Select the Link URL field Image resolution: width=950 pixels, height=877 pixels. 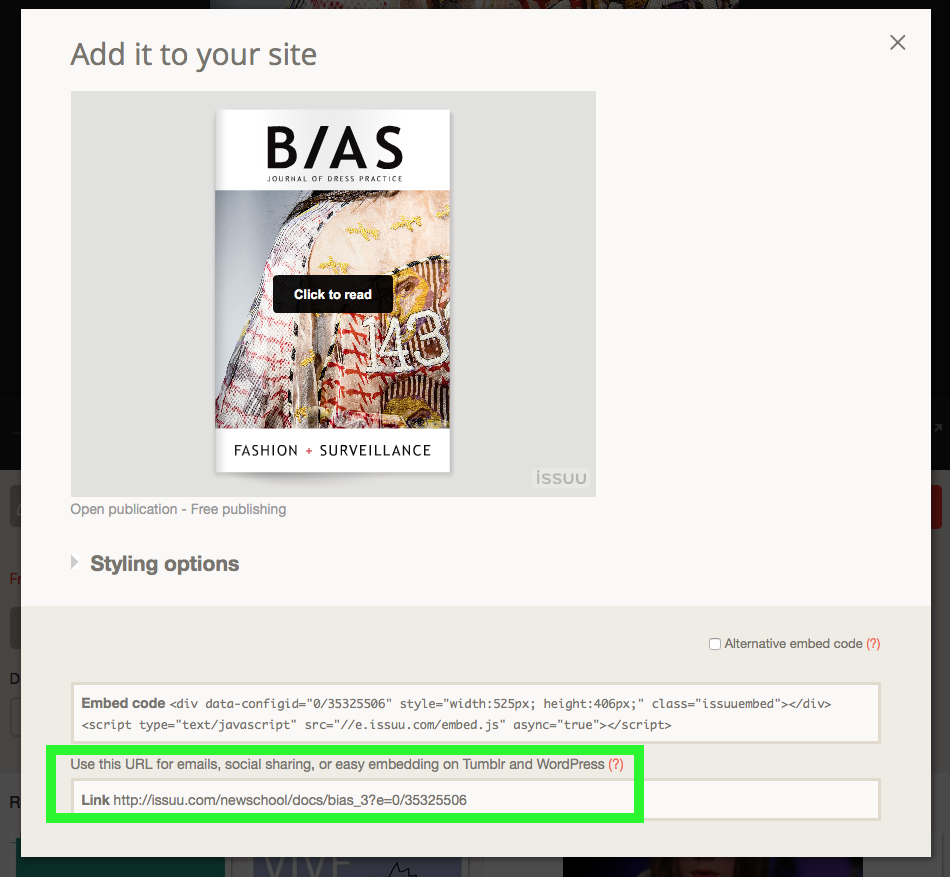point(476,799)
